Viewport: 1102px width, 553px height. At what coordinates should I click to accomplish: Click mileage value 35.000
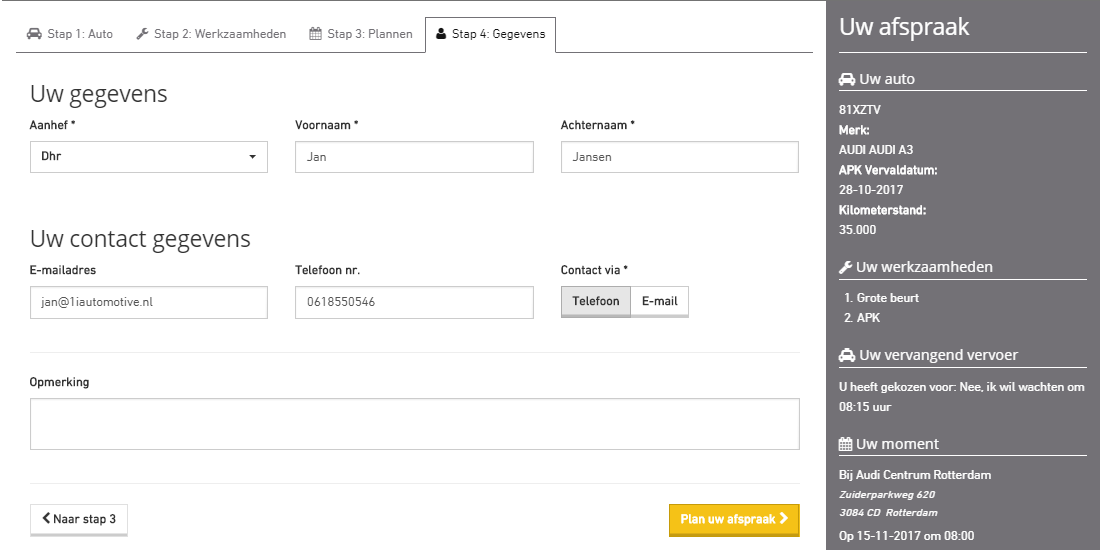[x=857, y=230]
